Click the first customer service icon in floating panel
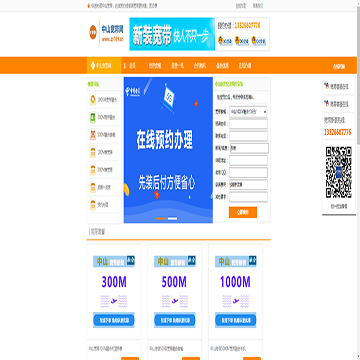The height and width of the screenshot is (360, 360). click(326, 86)
